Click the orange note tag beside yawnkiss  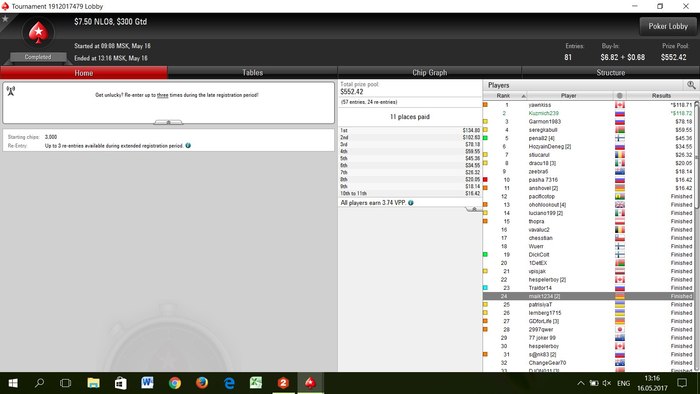pos(485,105)
